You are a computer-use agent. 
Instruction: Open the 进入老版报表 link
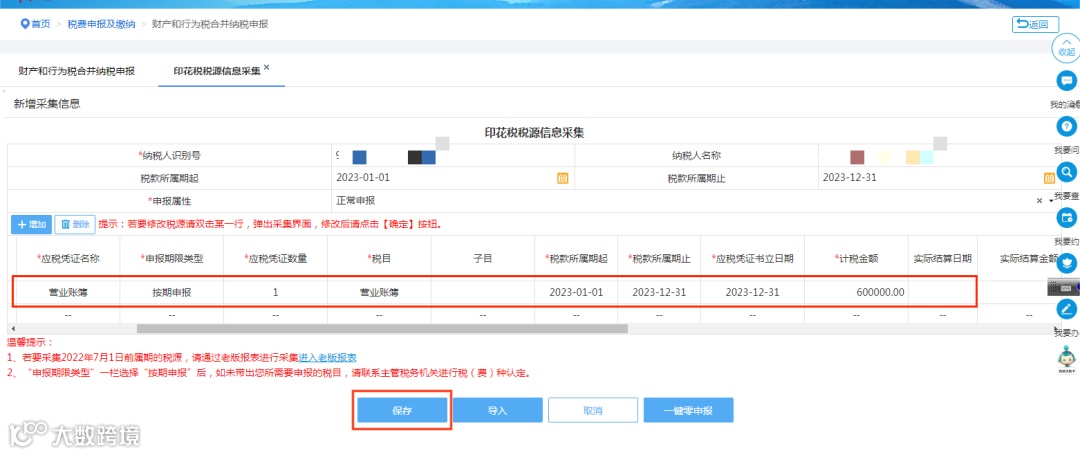(x=327, y=358)
